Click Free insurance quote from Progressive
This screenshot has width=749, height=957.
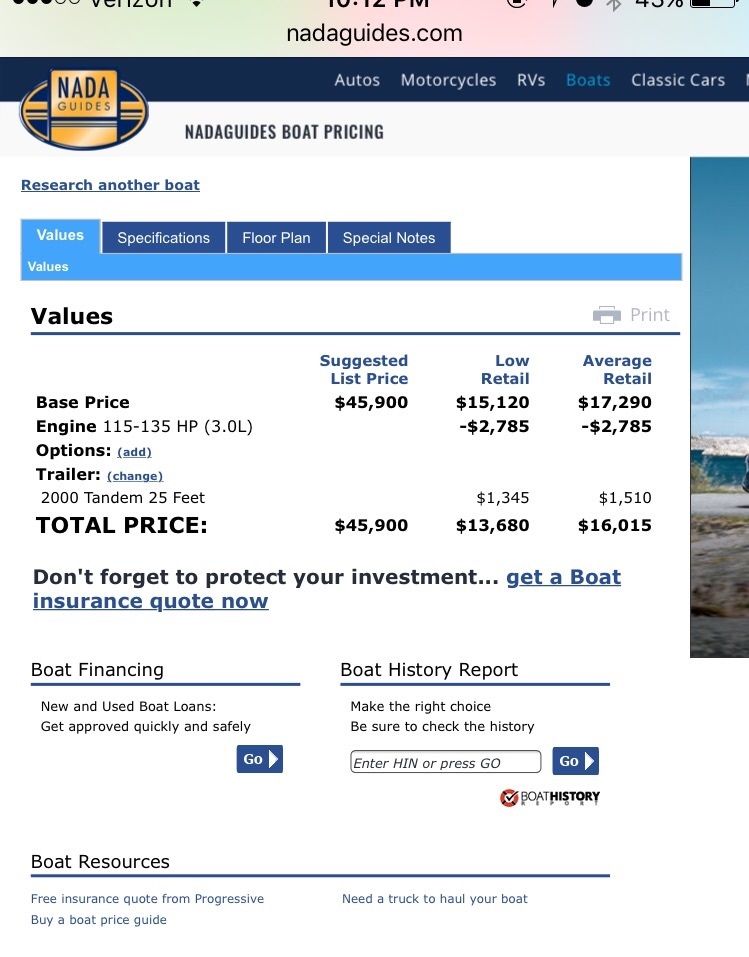point(147,898)
